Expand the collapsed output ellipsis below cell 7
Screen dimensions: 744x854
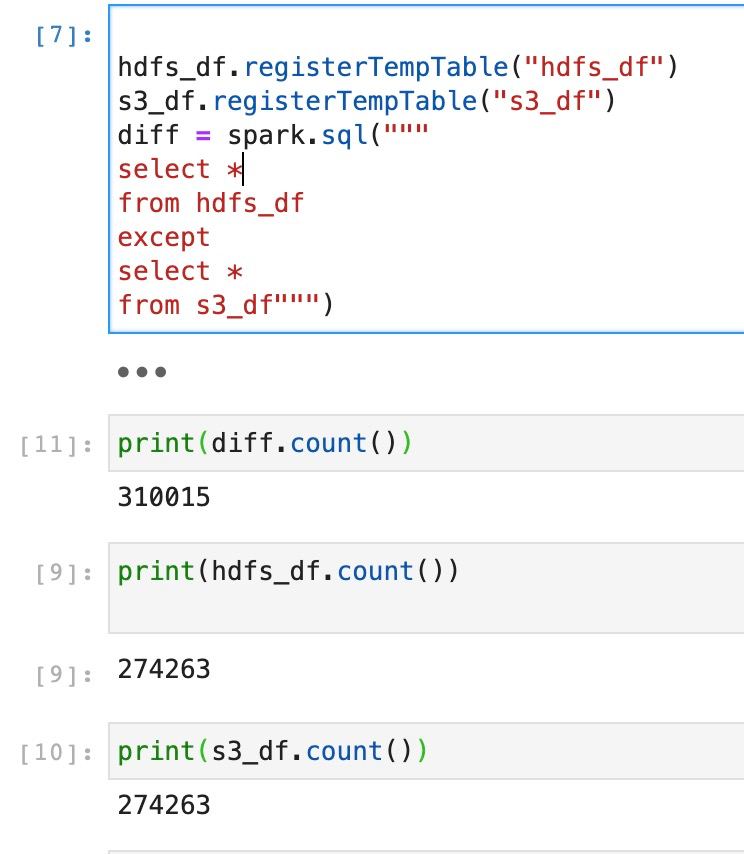[x=141, y=372]
